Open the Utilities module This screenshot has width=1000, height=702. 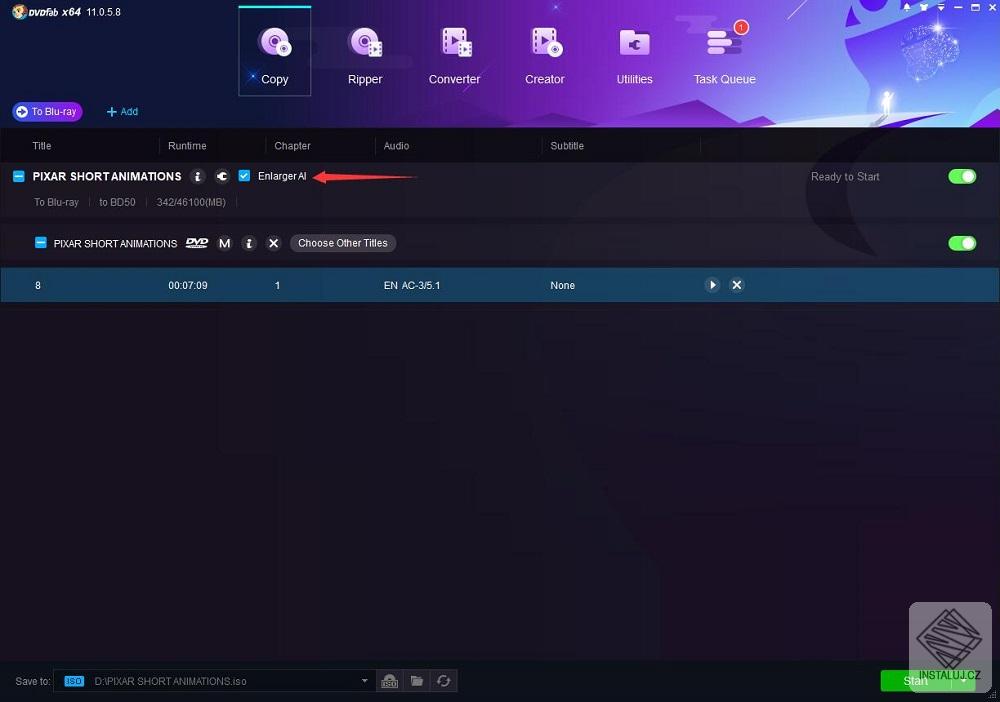[634, 52]
